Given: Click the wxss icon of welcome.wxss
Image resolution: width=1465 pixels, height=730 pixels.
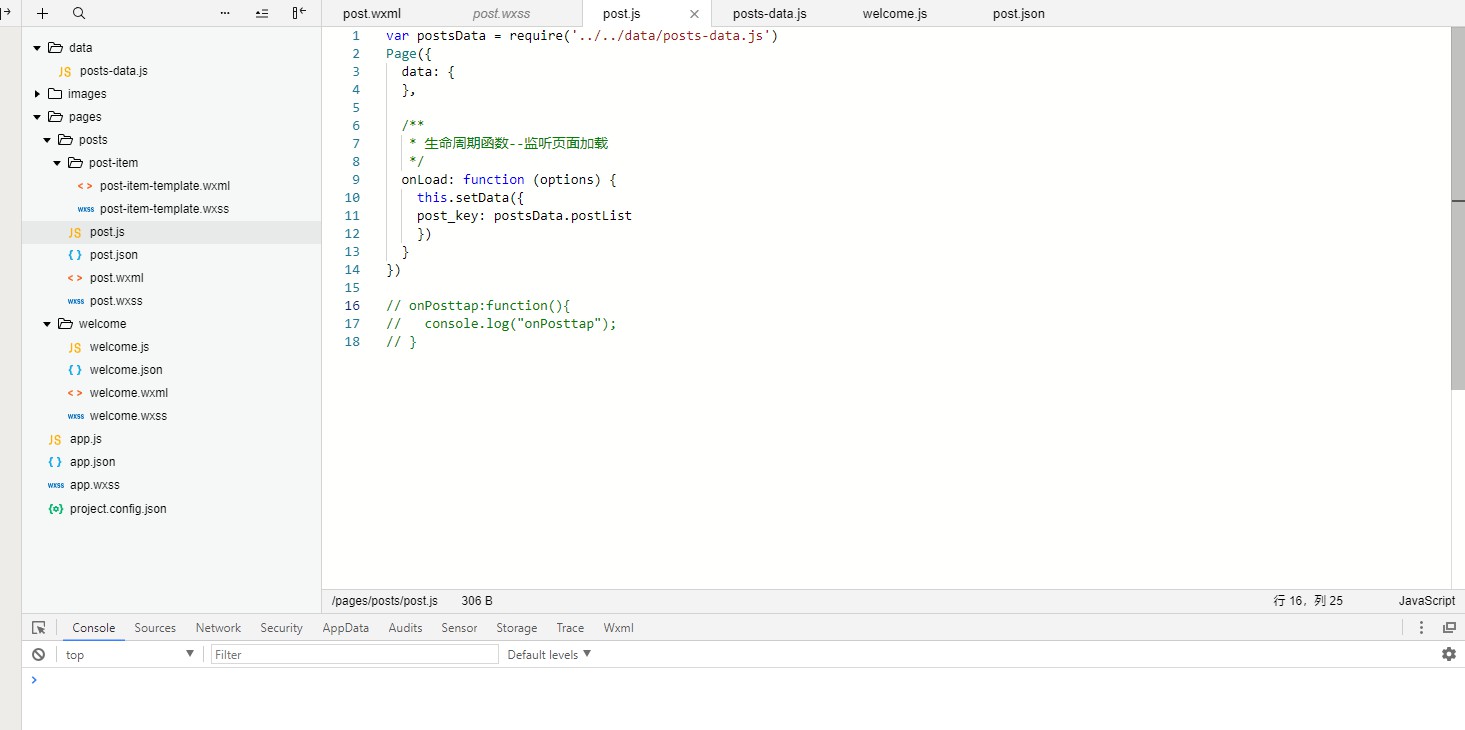Looking at the screenshot, I should [75, 416].
